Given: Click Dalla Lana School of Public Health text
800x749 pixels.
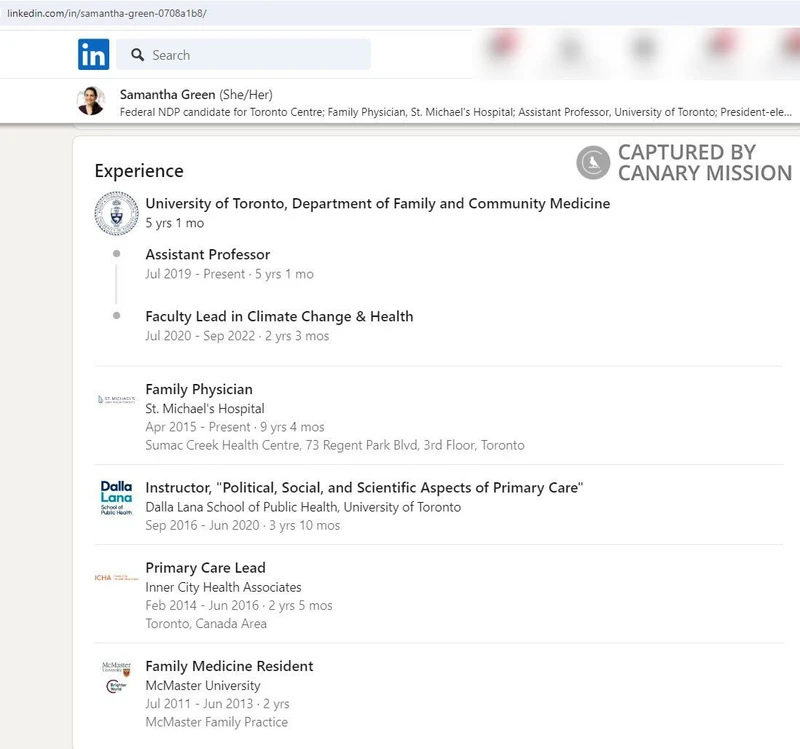Looking at the screenshot, I should (x=303, y=507).
